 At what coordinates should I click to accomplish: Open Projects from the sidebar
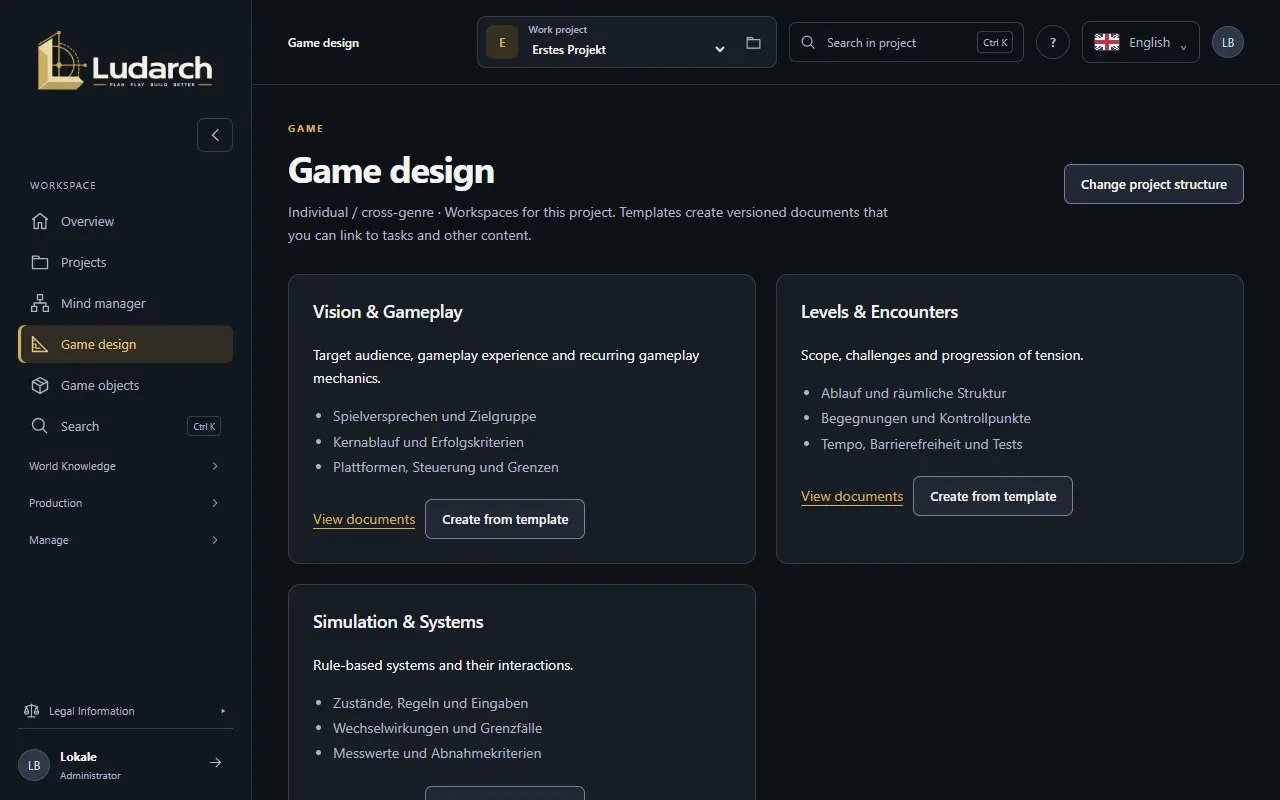click(125, 262)
